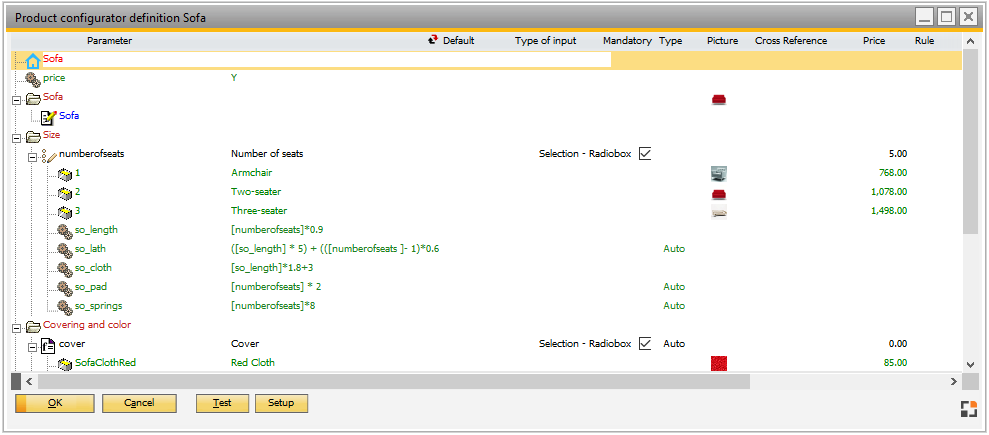Click the formula icon beside so_springs
The width and height of the screenshot is (989, 435).
[x=65, y=306]
